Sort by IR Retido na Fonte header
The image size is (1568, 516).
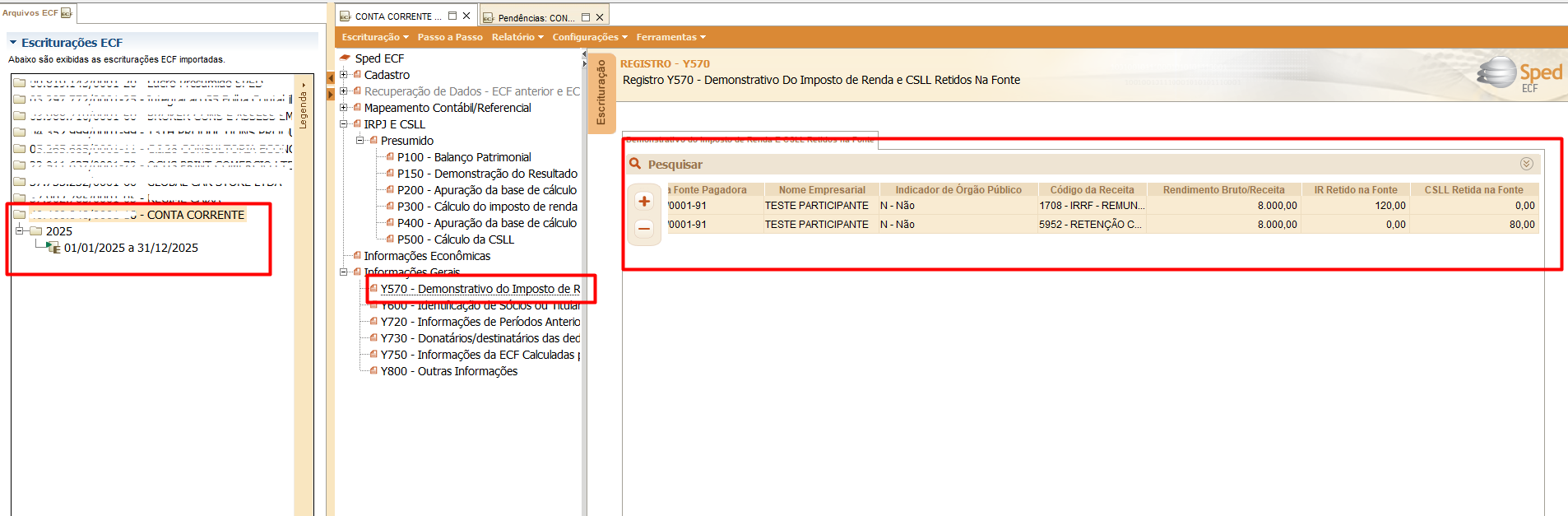1356,190
